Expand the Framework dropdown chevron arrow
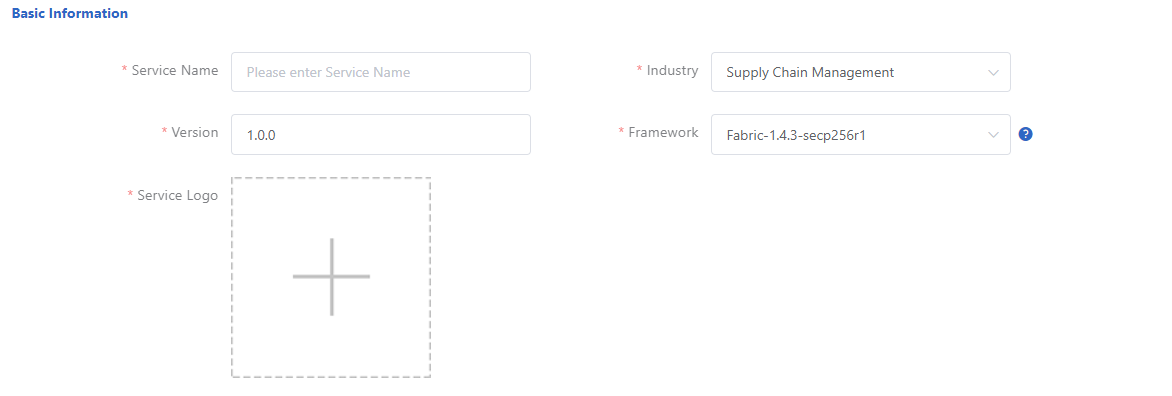 pos(993,135)
